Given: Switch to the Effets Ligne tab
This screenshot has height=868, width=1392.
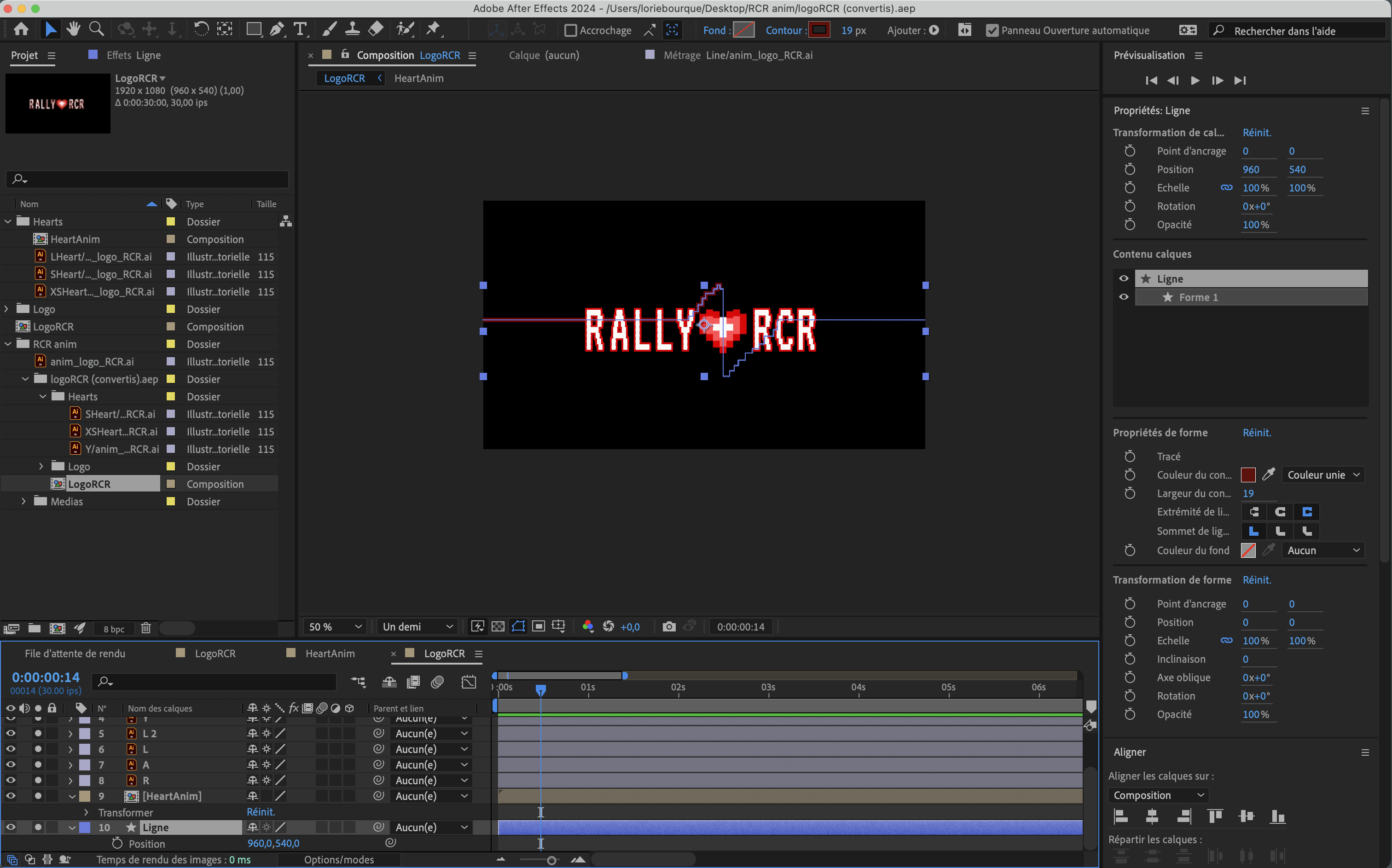Looking at the screenshot, I should 133,55.
